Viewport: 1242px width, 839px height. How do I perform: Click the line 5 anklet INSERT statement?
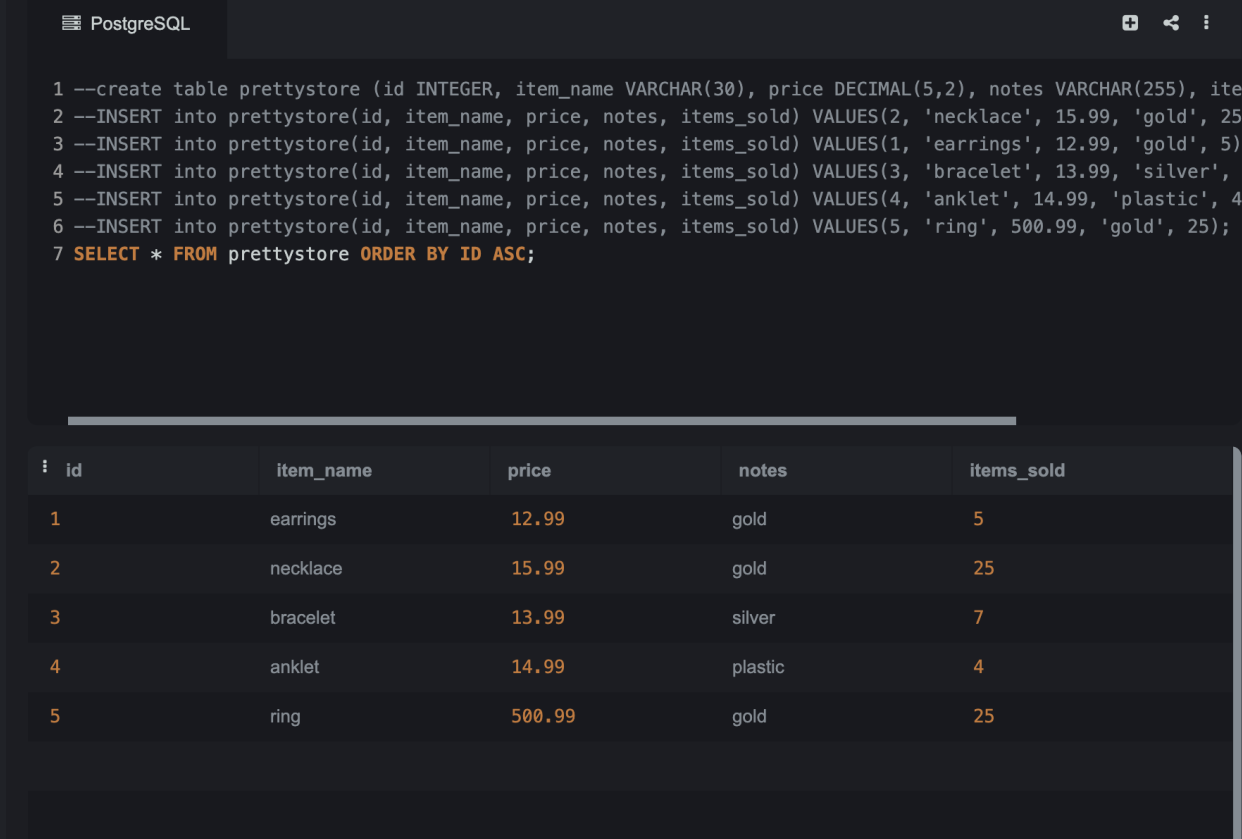coord(657,199)
